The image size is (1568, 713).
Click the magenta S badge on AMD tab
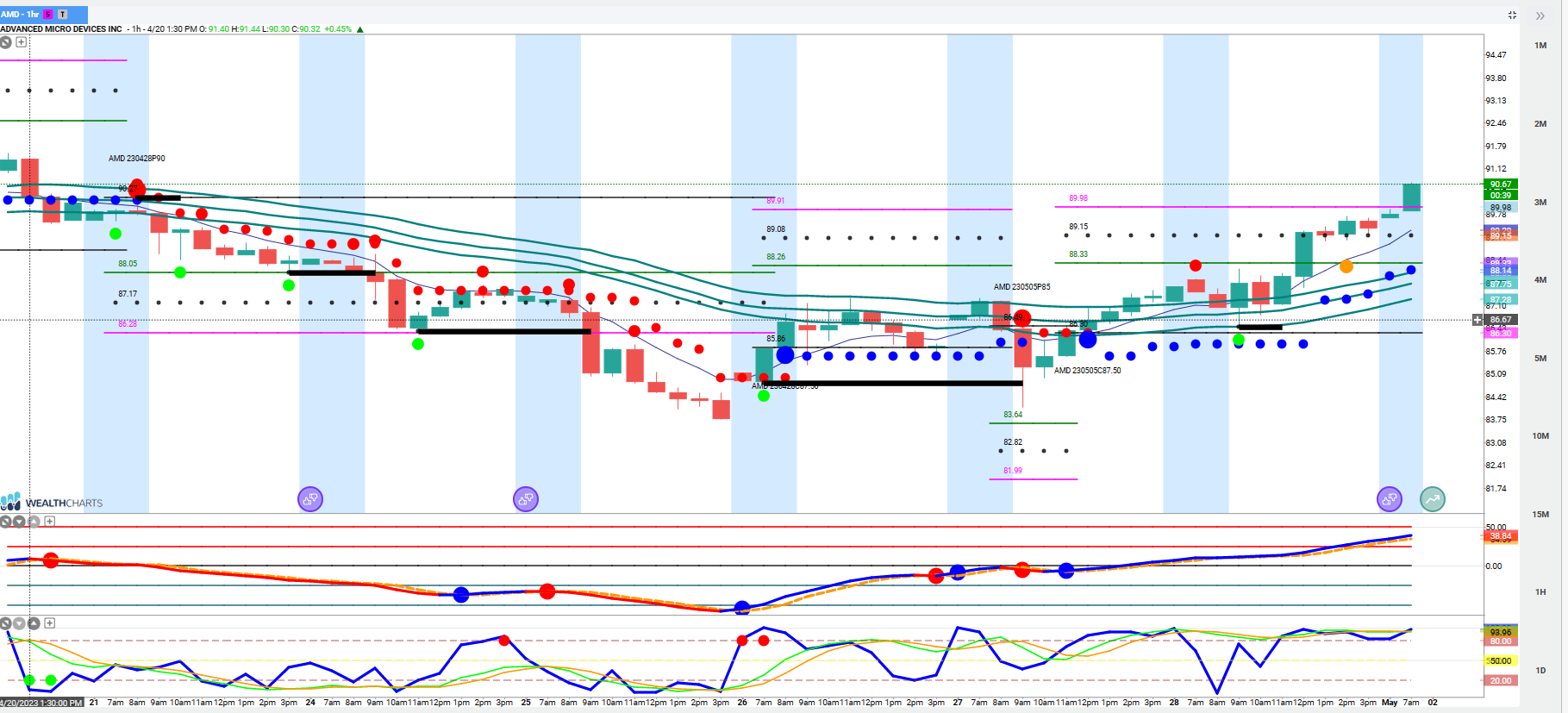pyautogui.click(x=48, y=14)
